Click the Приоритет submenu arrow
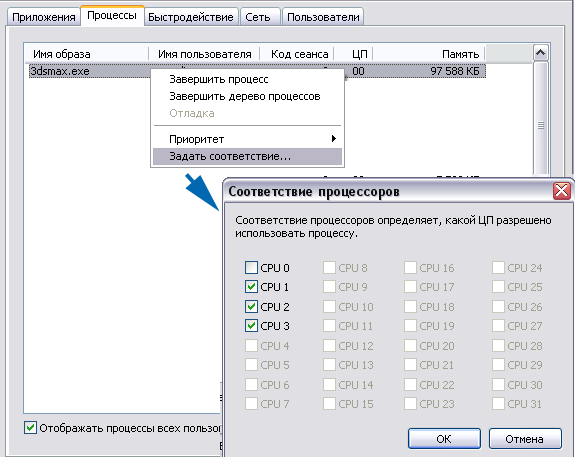 333,139
